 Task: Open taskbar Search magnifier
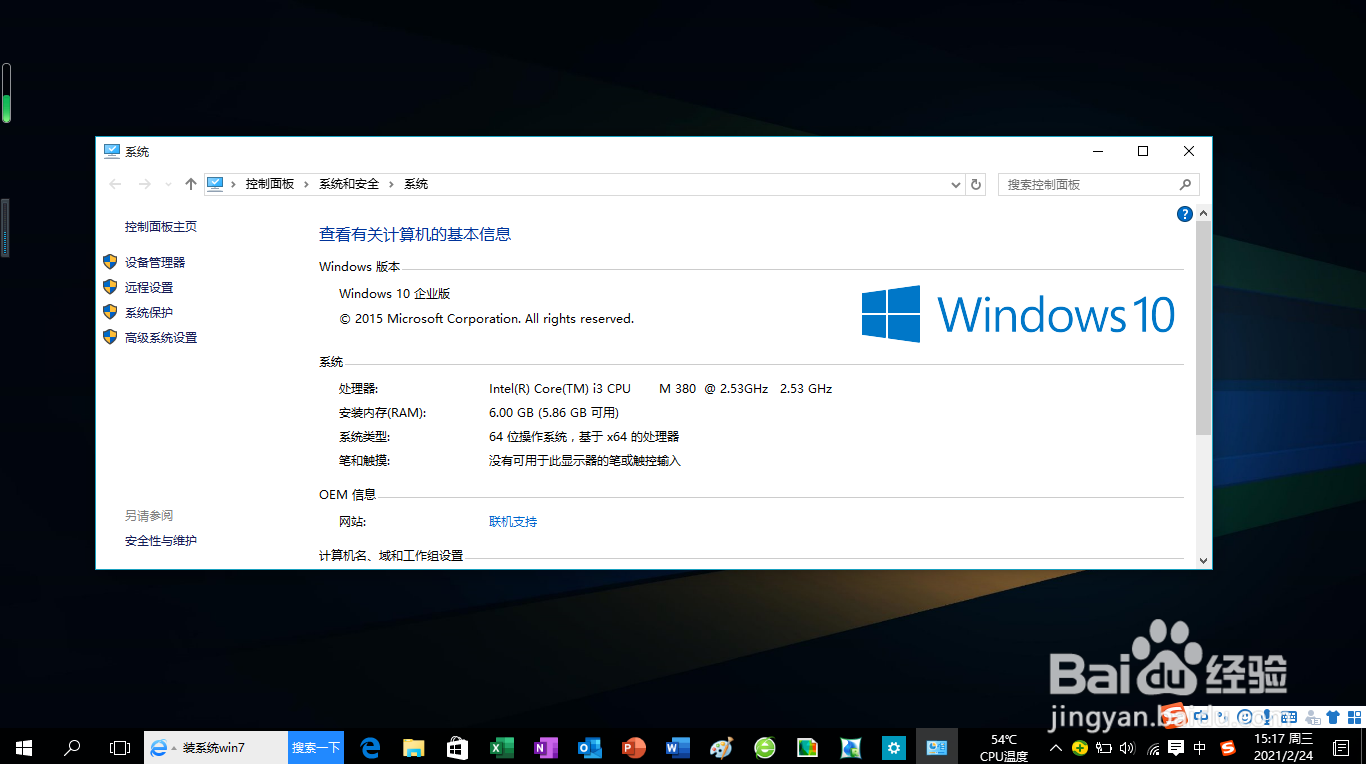72,747
